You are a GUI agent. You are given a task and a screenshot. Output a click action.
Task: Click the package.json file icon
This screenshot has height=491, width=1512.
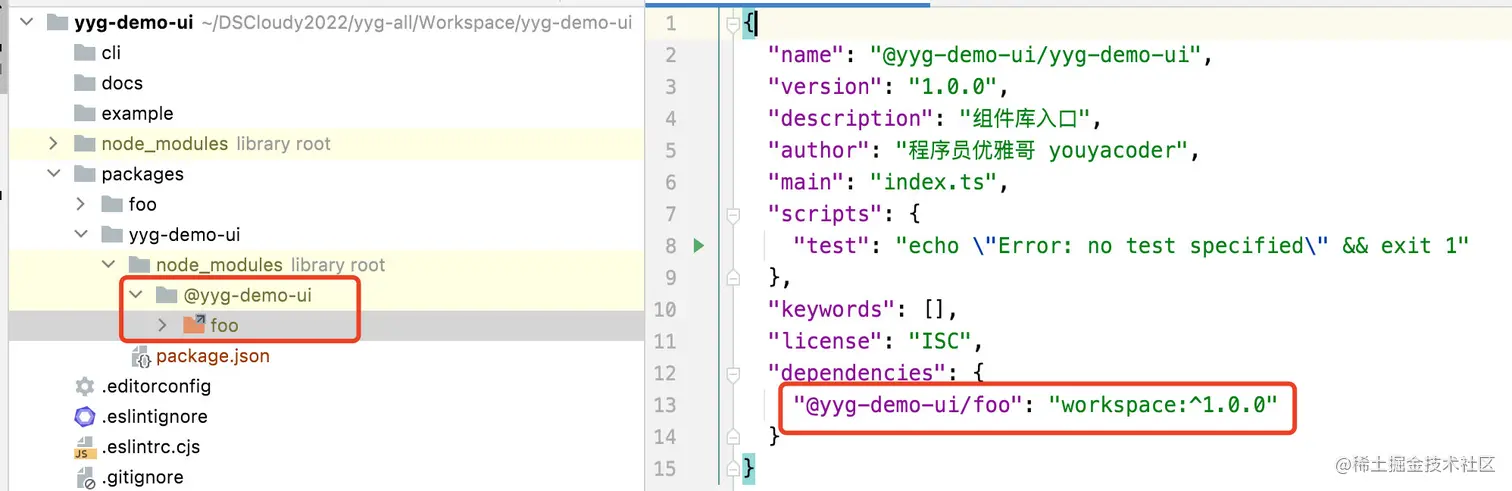[x=141, y=356]
